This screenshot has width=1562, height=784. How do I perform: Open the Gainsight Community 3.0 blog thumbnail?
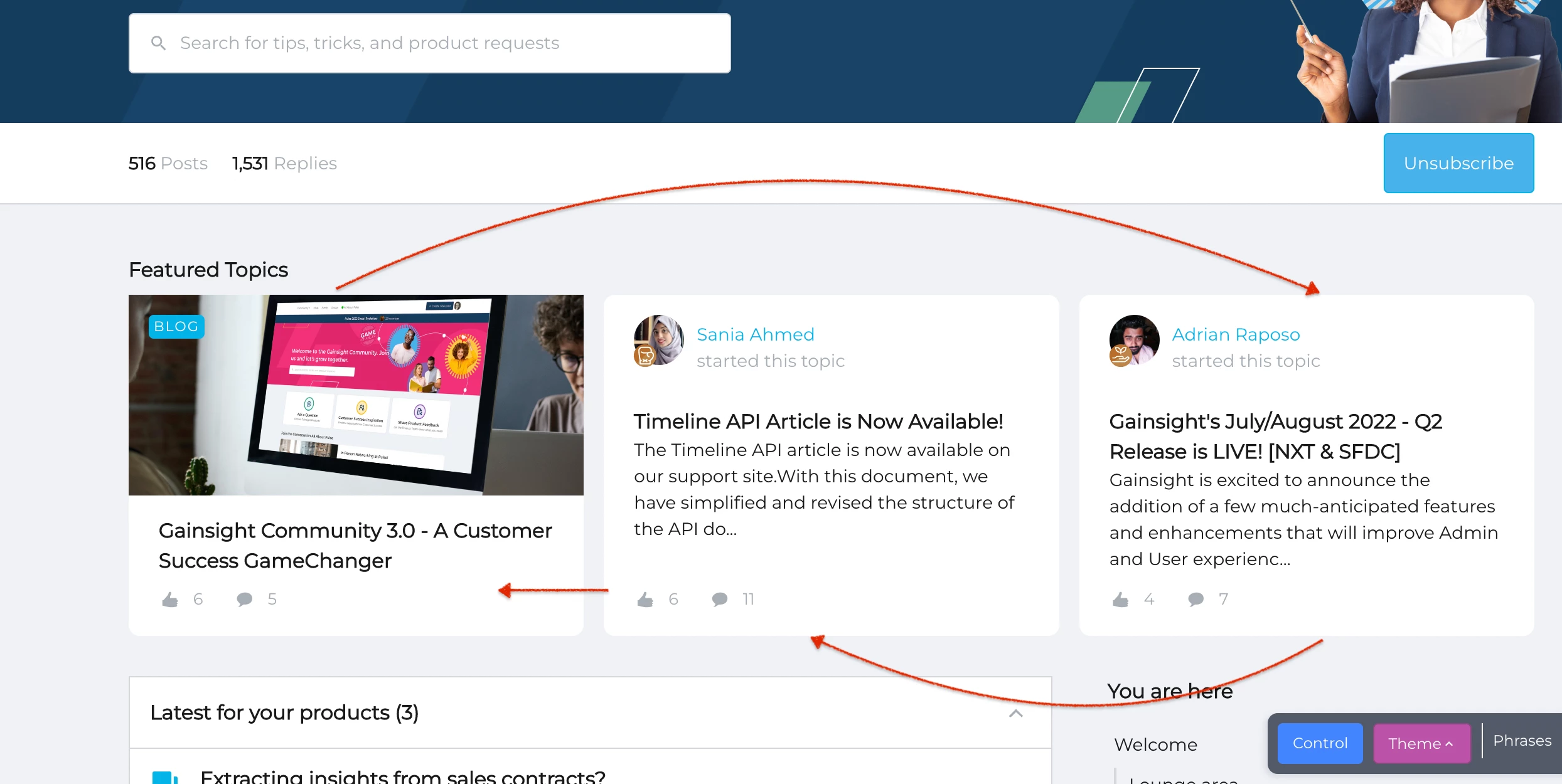pyautogui.click(x=356, y=395)
